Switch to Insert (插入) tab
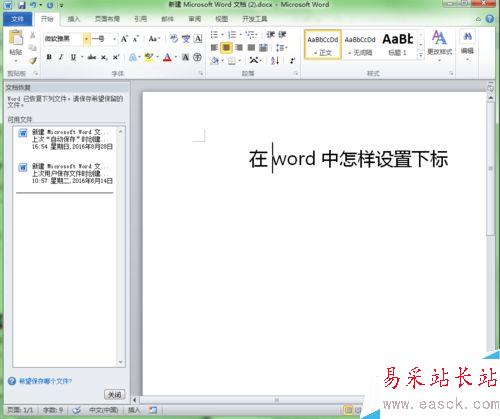Screen dimensions: 500x419 (x=74, y=19)
